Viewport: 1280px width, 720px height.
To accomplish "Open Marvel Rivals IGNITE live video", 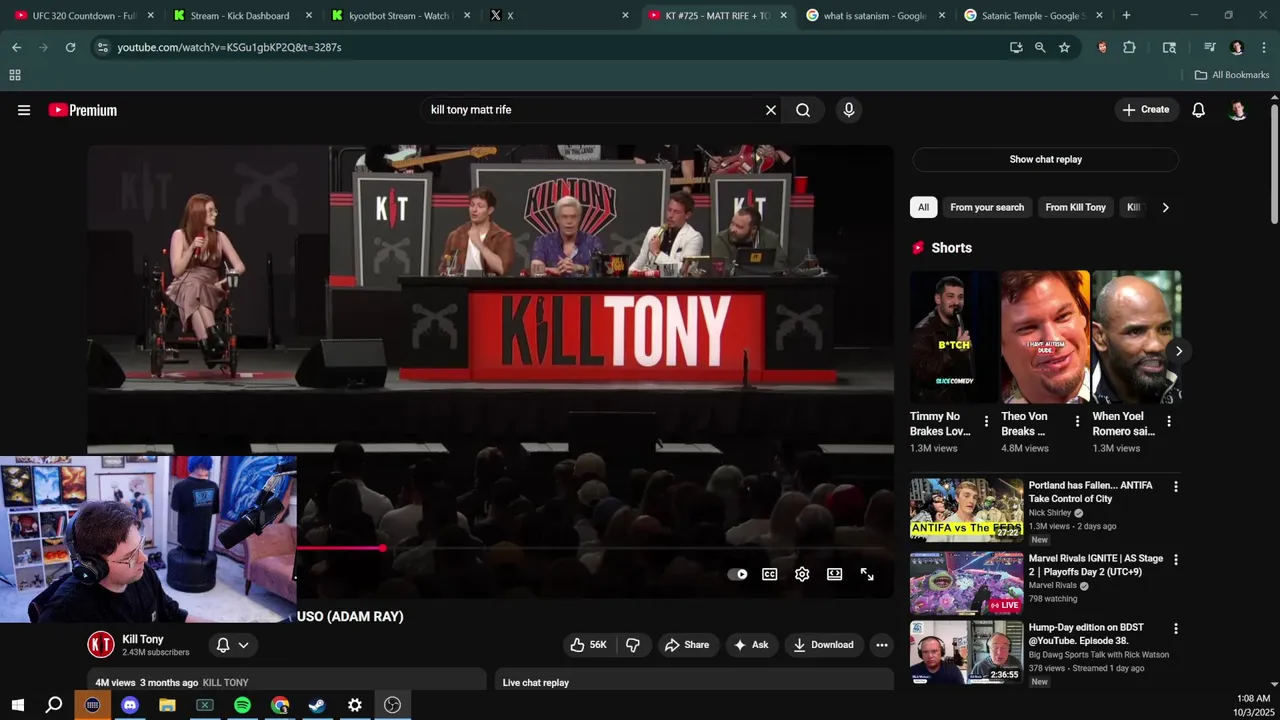I will 966,583.
